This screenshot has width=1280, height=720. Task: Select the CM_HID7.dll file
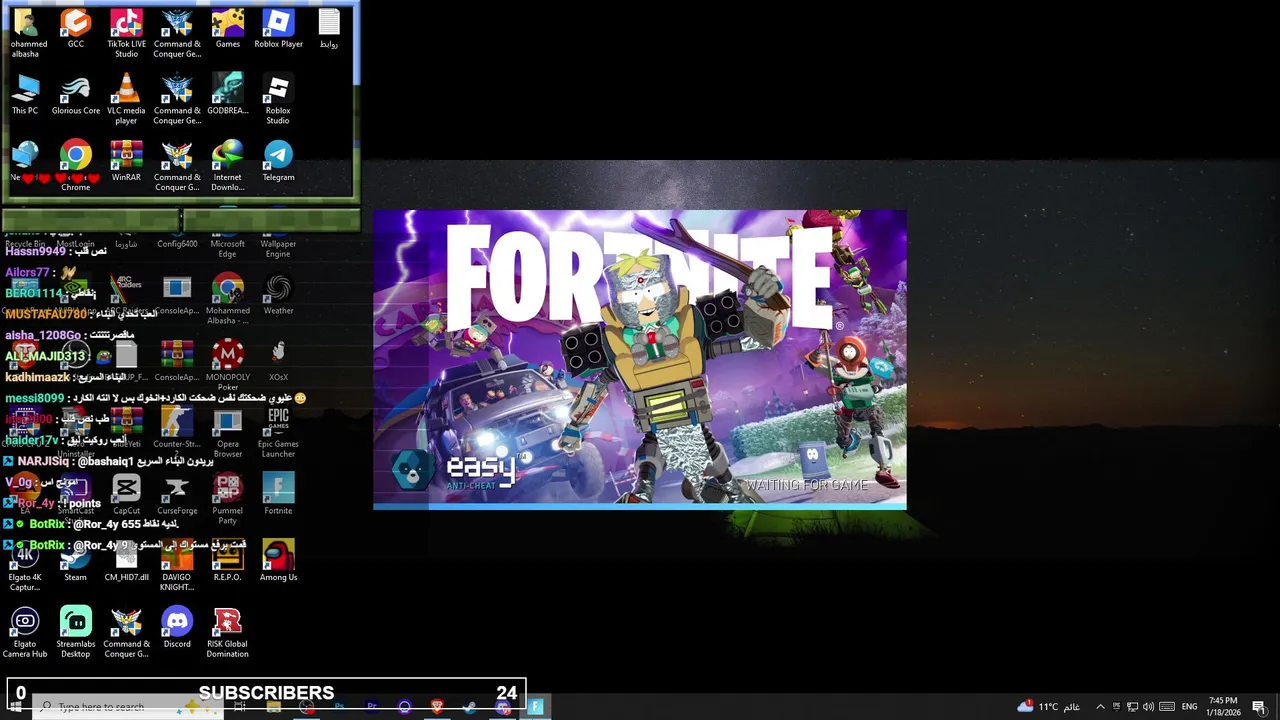point(126,562)
